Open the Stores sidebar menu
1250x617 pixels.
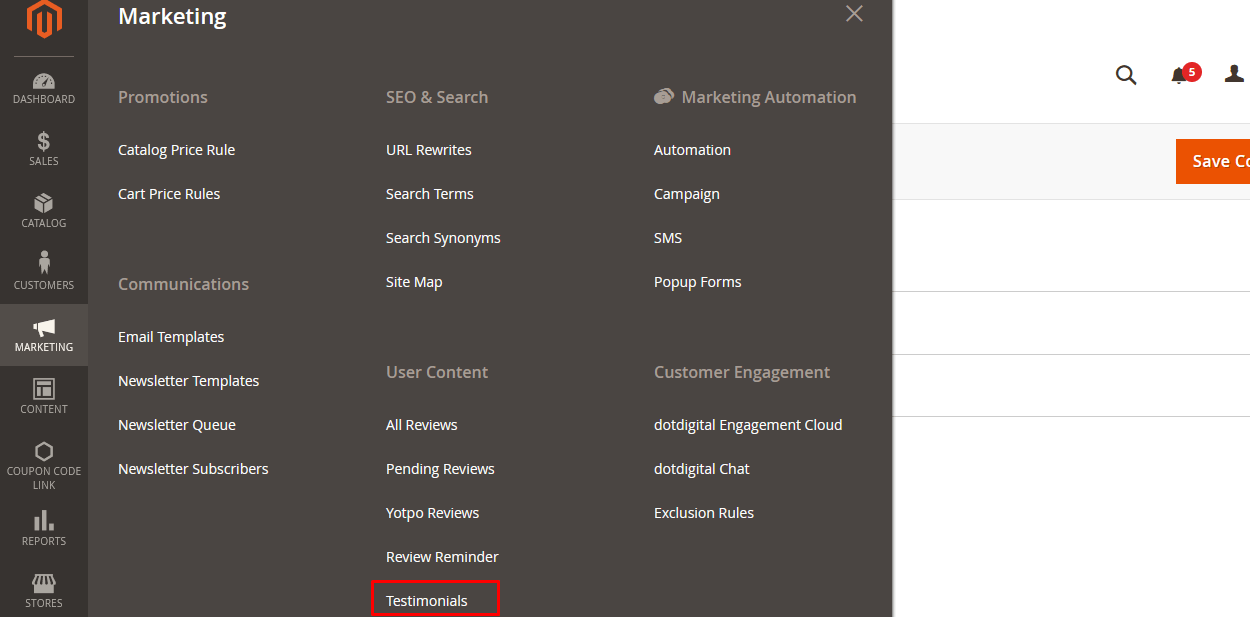[44, 590]
